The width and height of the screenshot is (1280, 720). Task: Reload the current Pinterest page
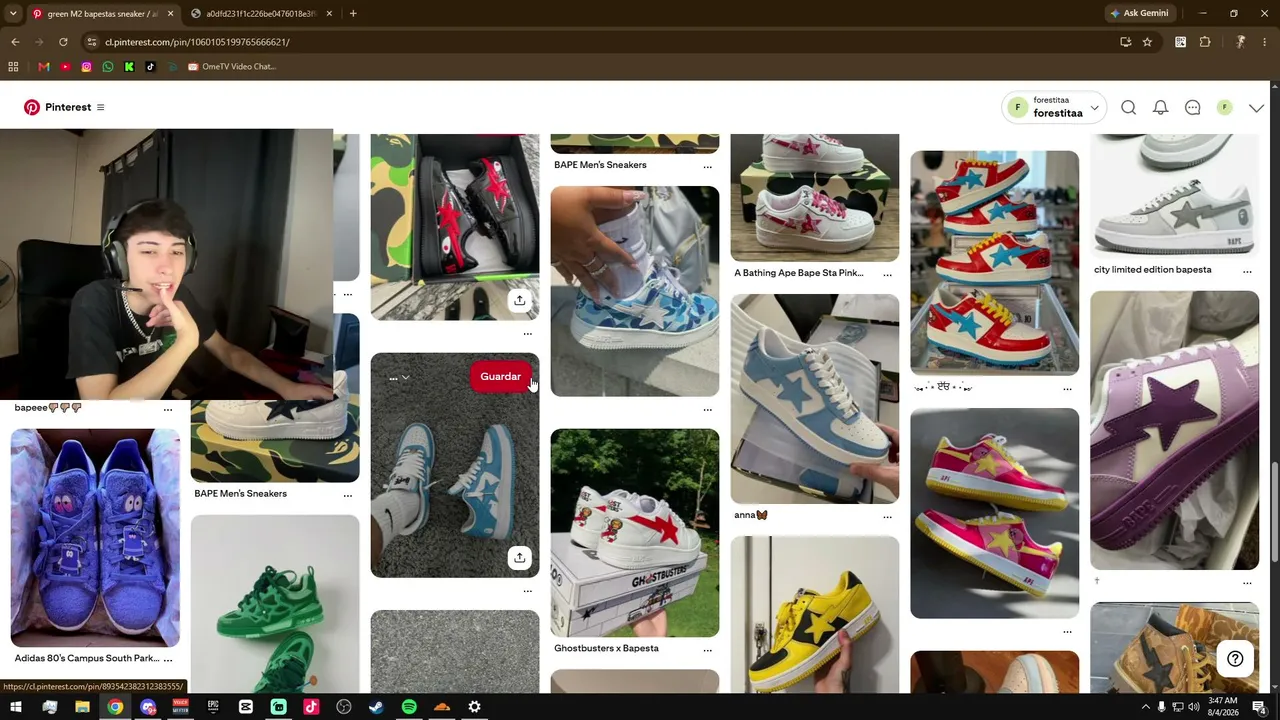tap(63, 42)
